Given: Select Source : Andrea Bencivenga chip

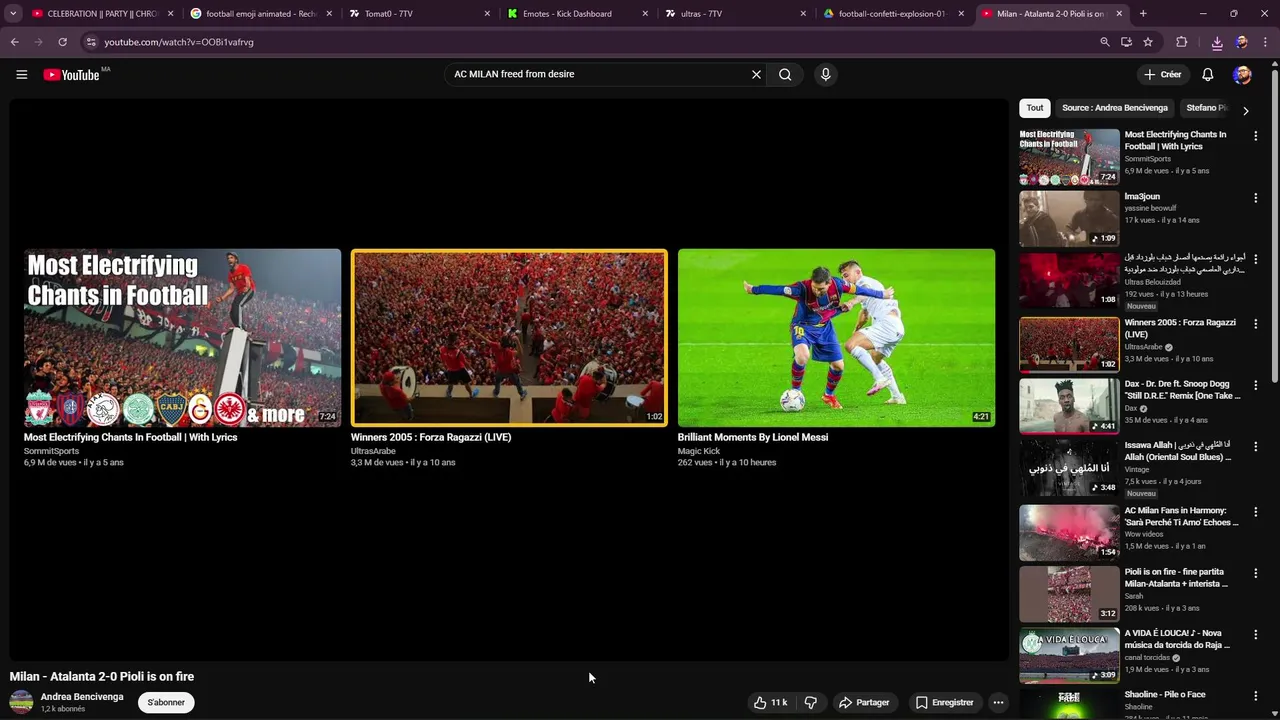Looking at the screenshot, I should (1114, 108).
